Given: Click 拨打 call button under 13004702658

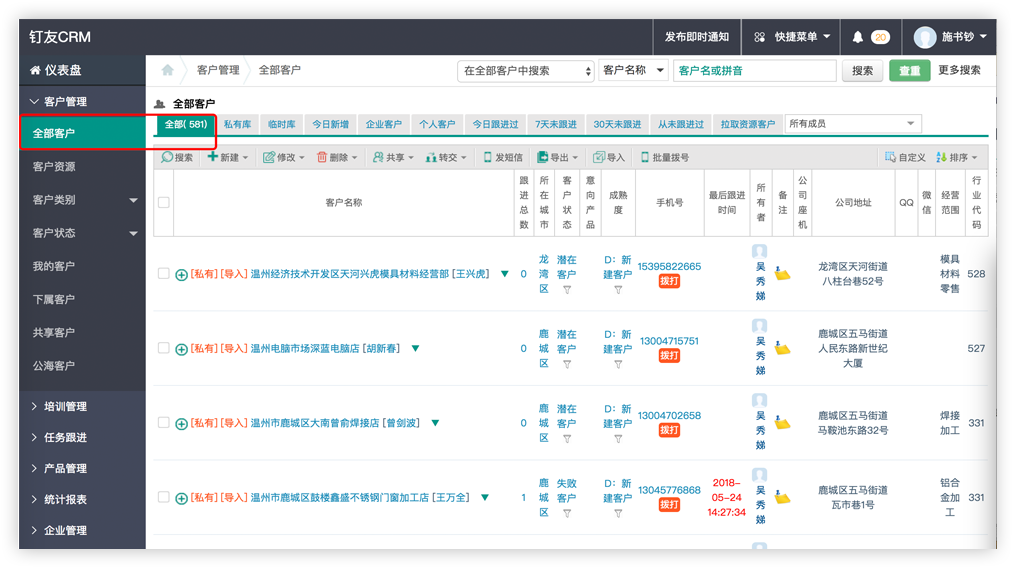Looking at the screenshot, I should [669, 430].
